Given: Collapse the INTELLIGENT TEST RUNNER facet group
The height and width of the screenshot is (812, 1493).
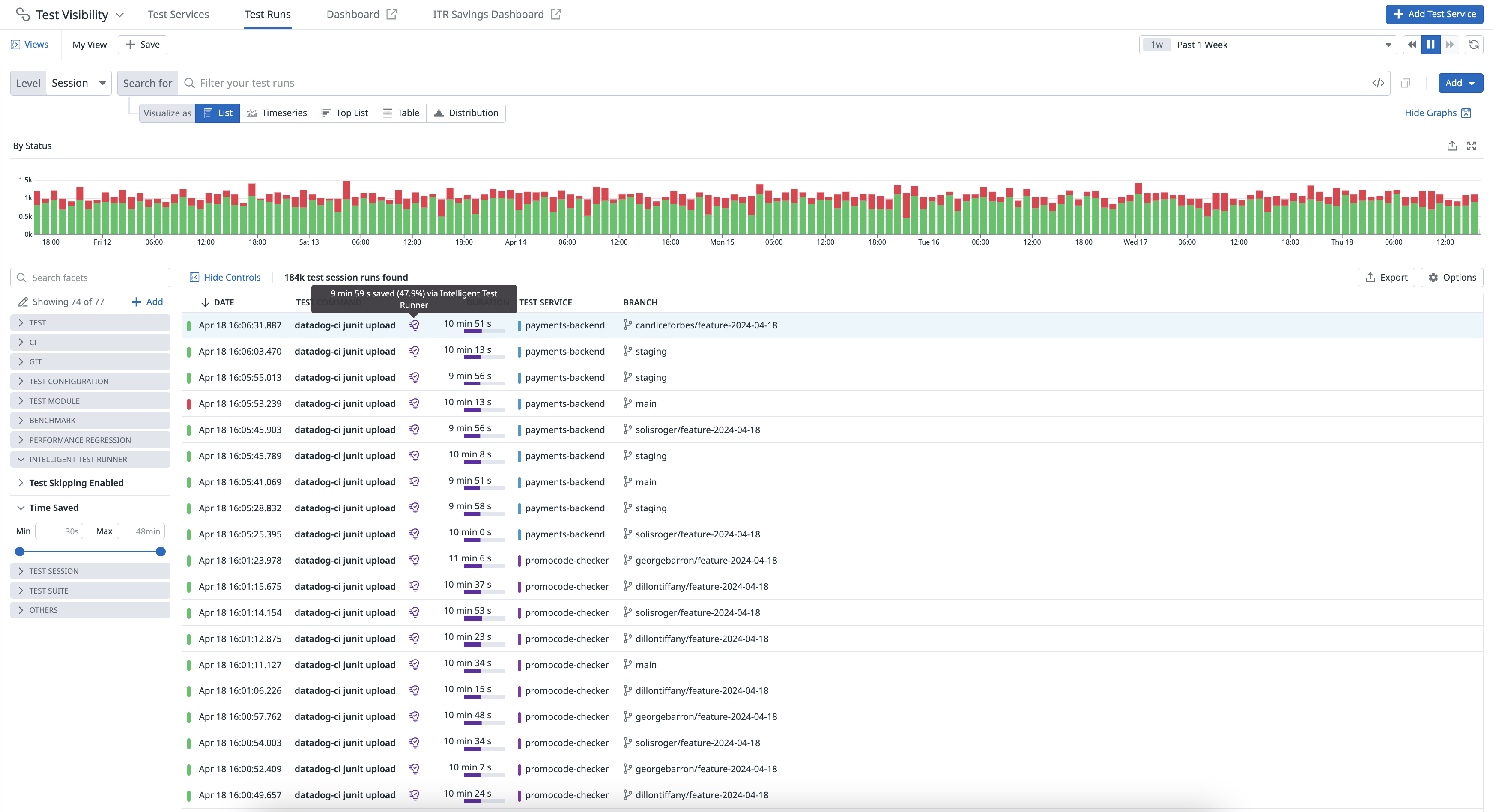Looking at the screenshot, I should (90, 460).
